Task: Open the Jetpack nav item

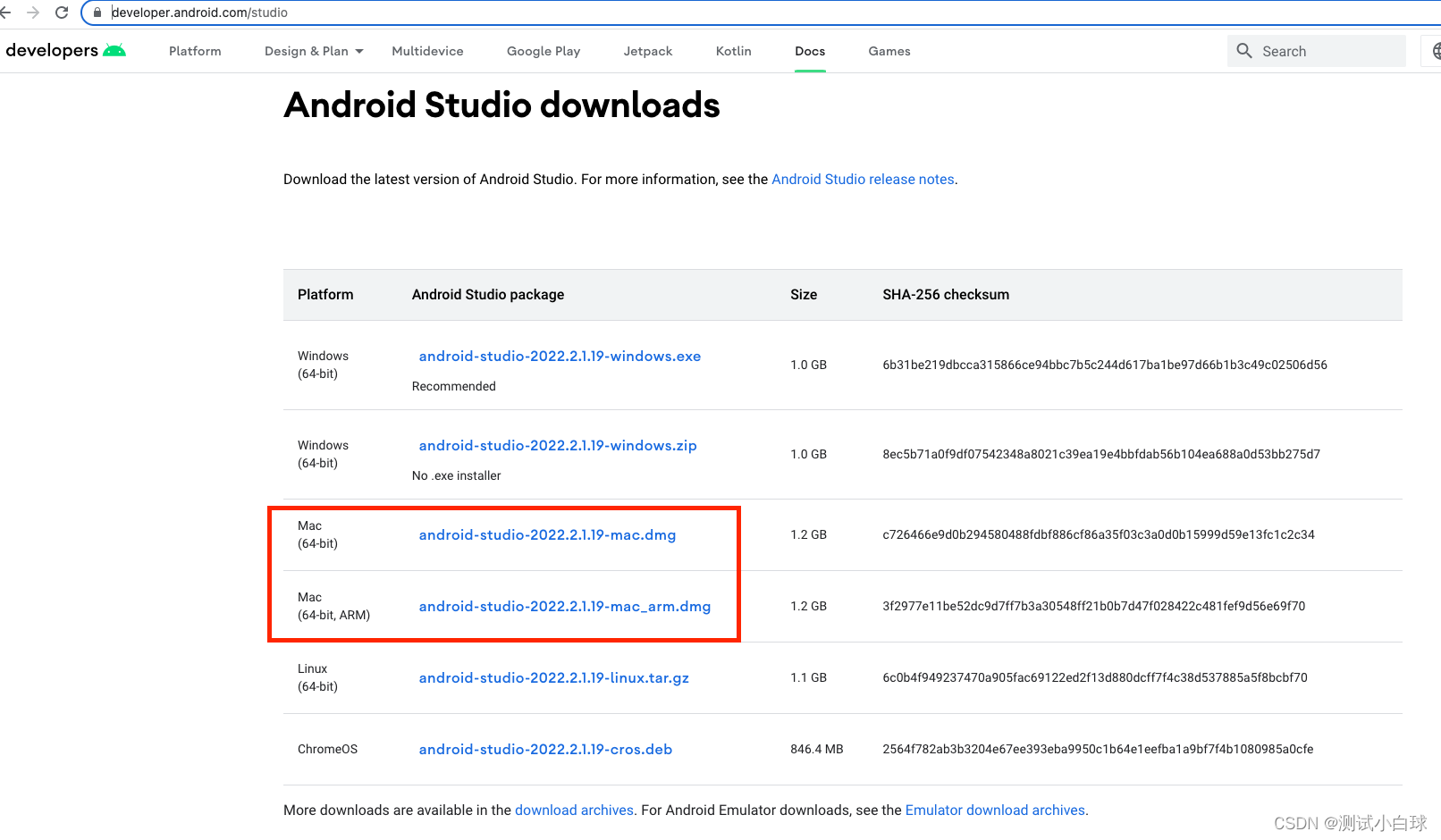Action: point(648,51)
